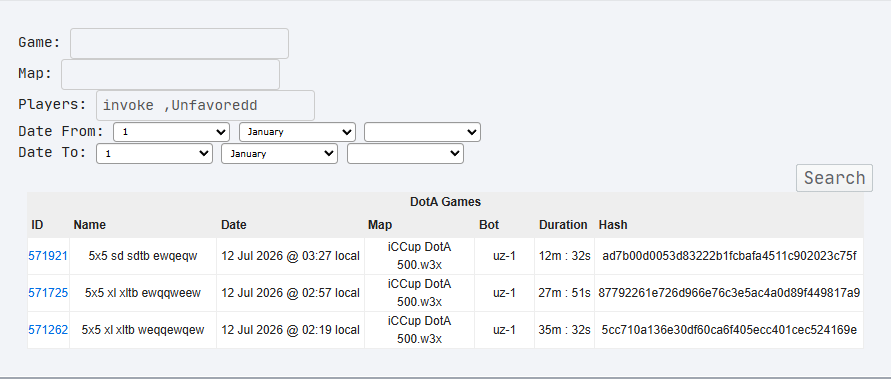The height and width of the screenshot is (379, 891).
Task: Open the Date From year dropdown
Action: [x=423, y=132]
